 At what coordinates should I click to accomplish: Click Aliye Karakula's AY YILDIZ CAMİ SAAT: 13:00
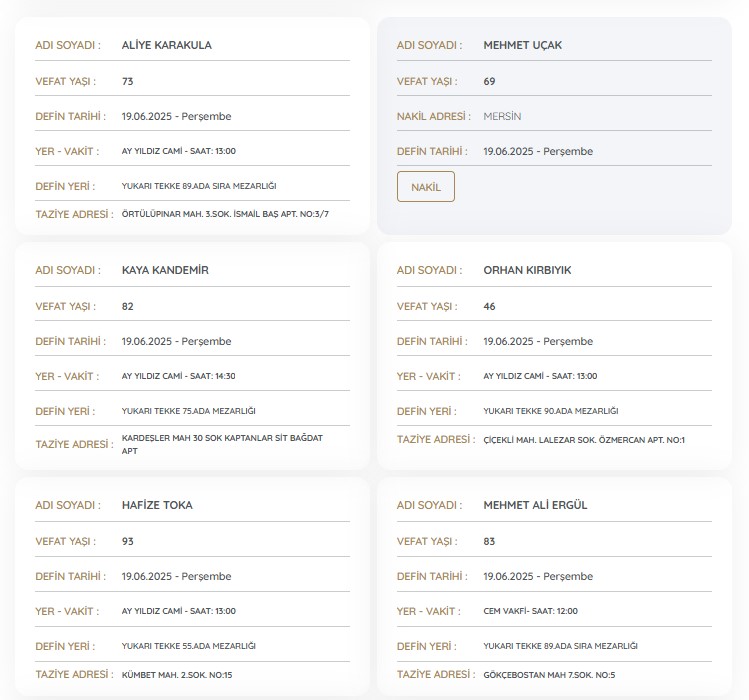coord(179,151)
